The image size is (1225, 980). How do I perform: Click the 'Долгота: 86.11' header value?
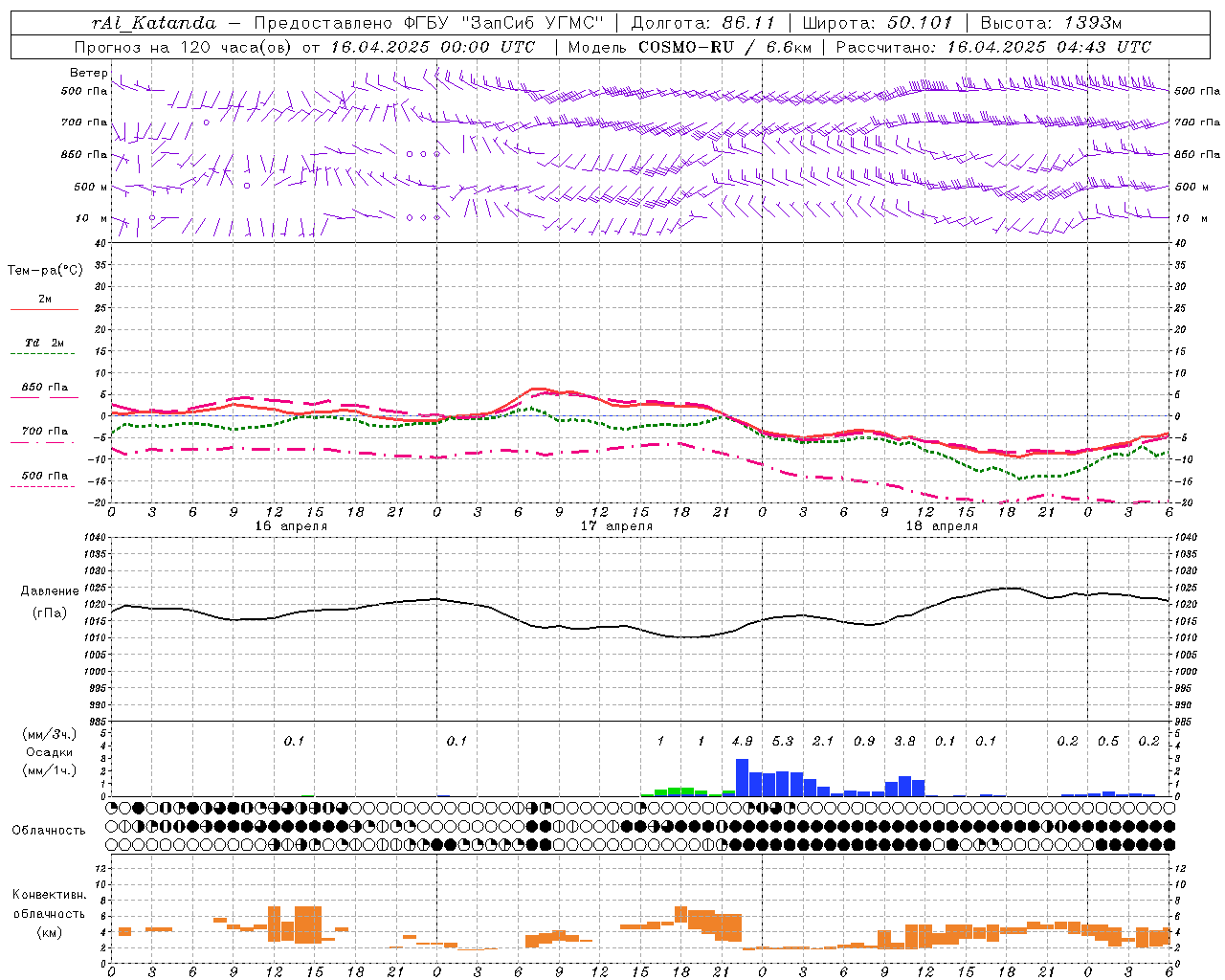702,23
